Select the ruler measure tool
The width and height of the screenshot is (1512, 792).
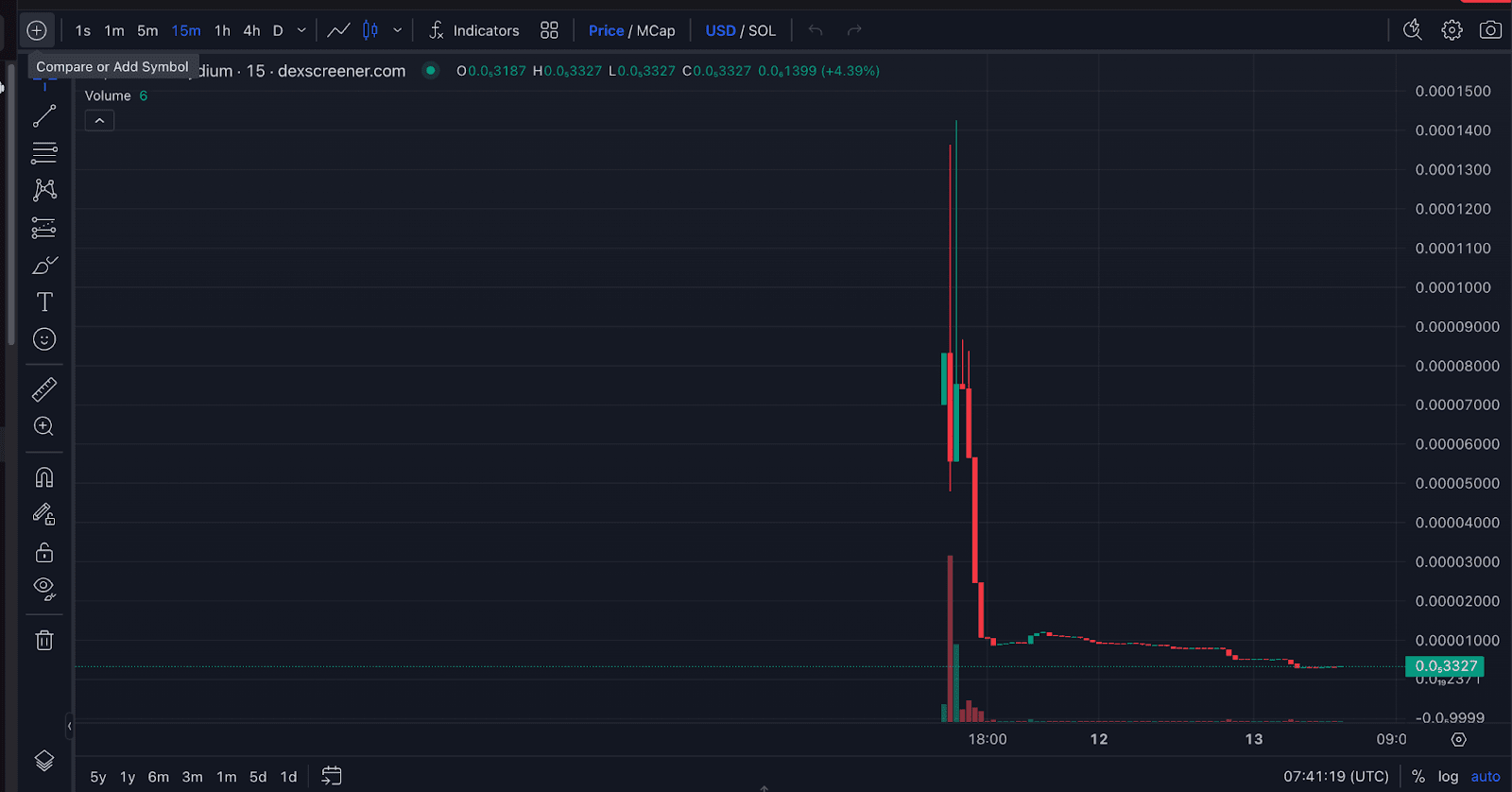(44, 388)
